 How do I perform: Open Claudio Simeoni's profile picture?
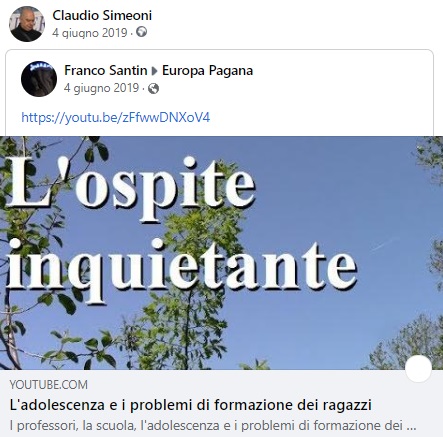coord(27,24)
